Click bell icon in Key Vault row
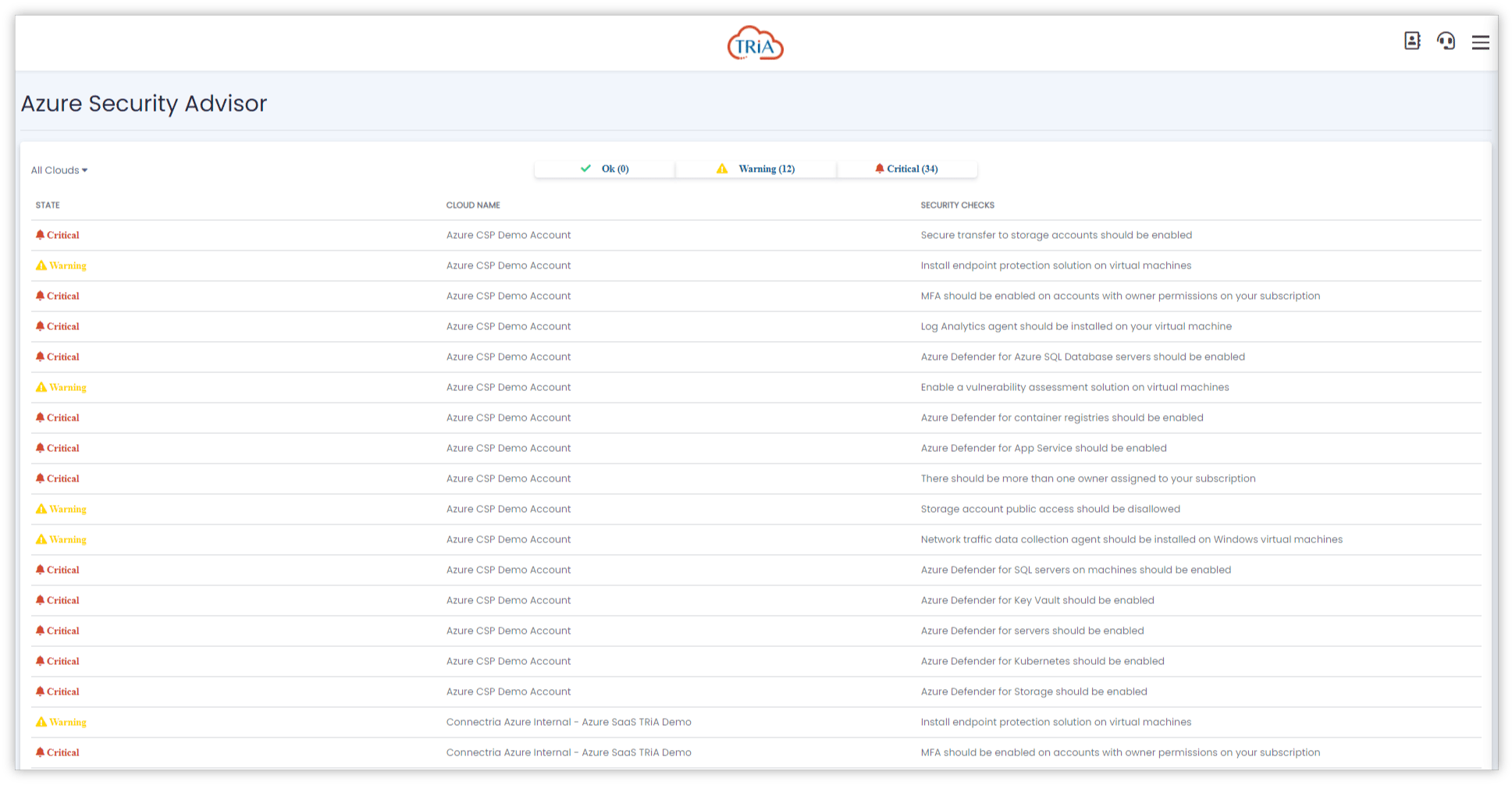This screenshot has height=789, width=1512. click(40, 600)
